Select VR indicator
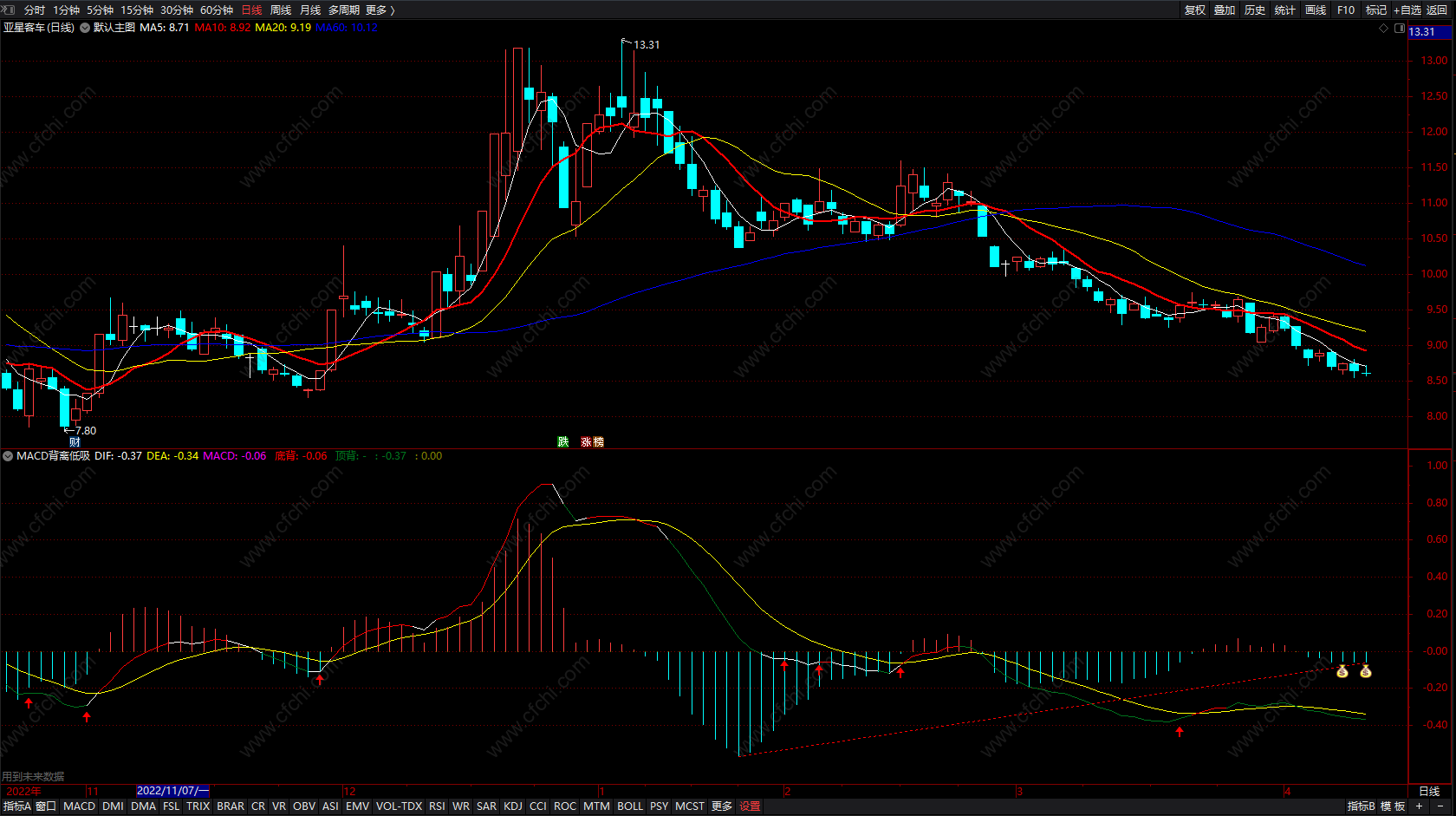 pos(279,806)
